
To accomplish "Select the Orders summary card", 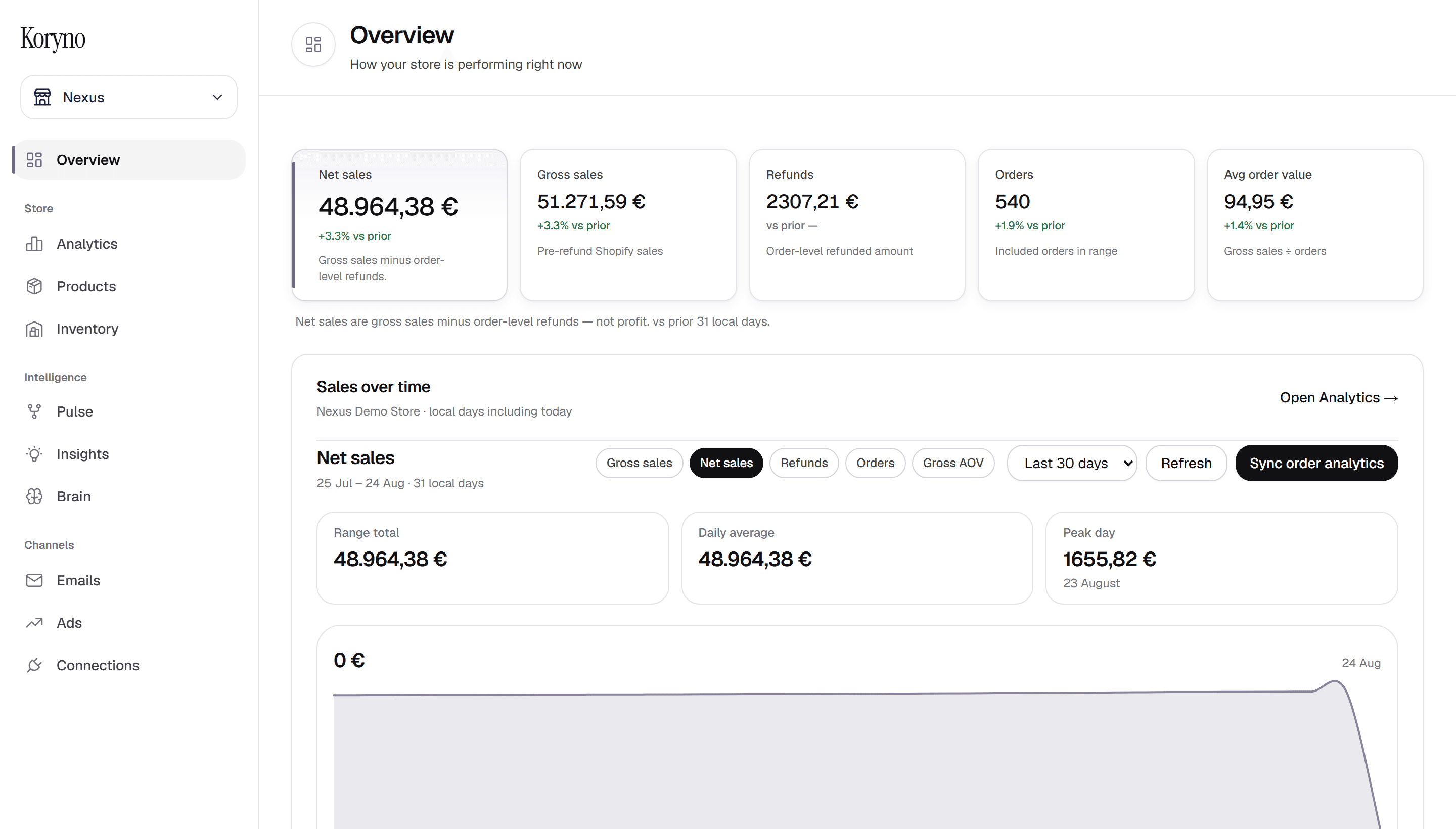I will pyautogui.click(x=1086, y=225).
